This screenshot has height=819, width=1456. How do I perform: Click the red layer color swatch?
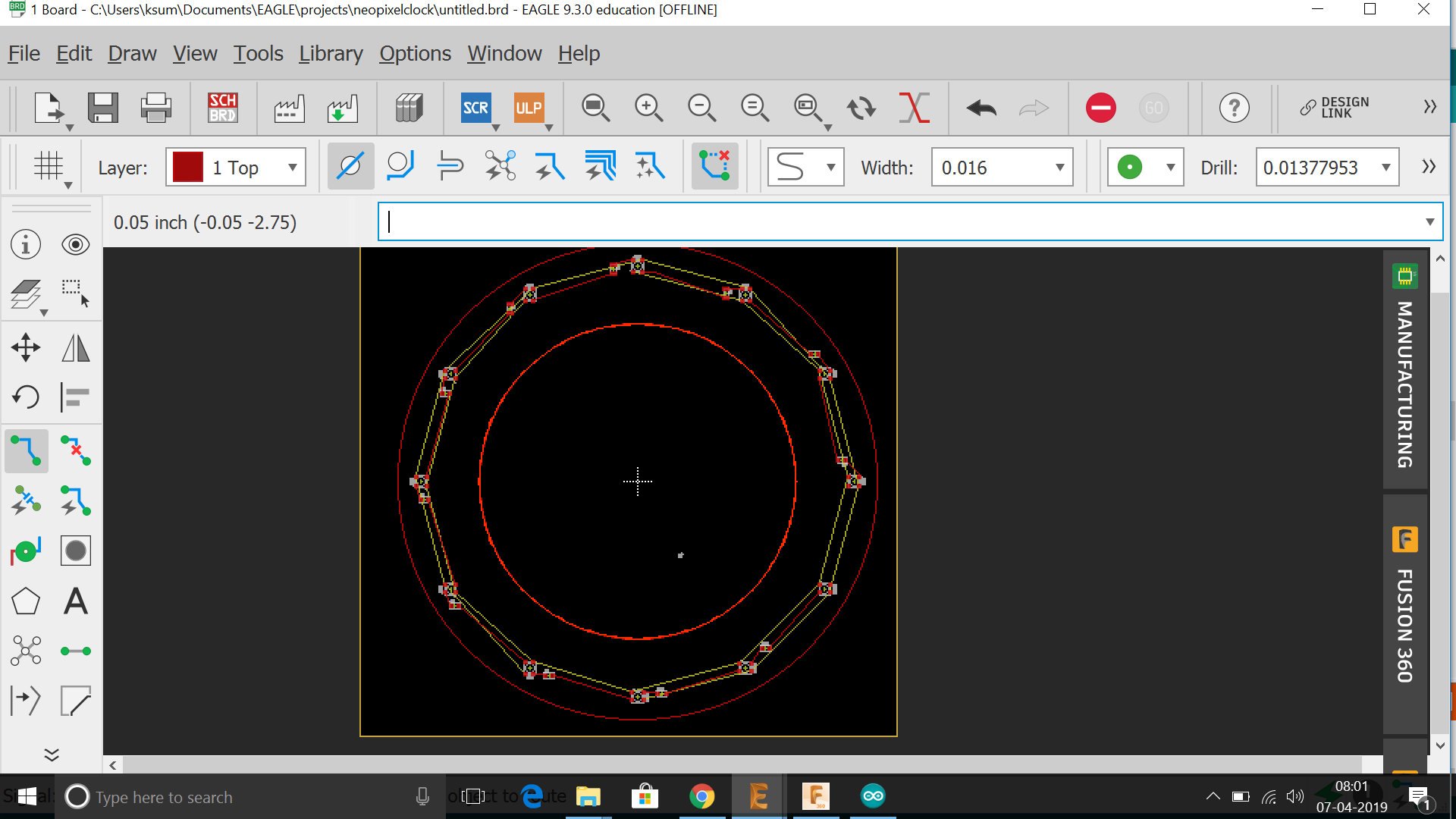pos(188,168)
